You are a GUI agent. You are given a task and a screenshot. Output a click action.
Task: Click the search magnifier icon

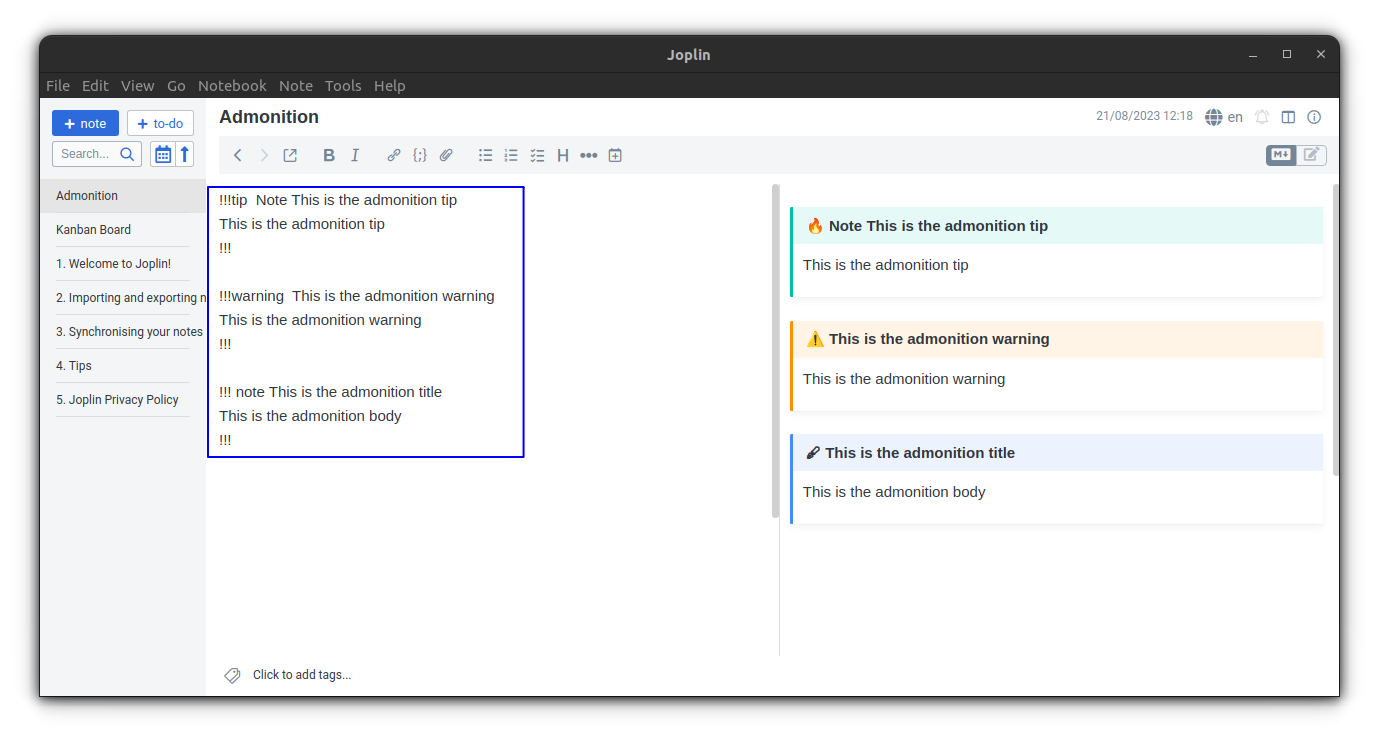tap(127, 154)
